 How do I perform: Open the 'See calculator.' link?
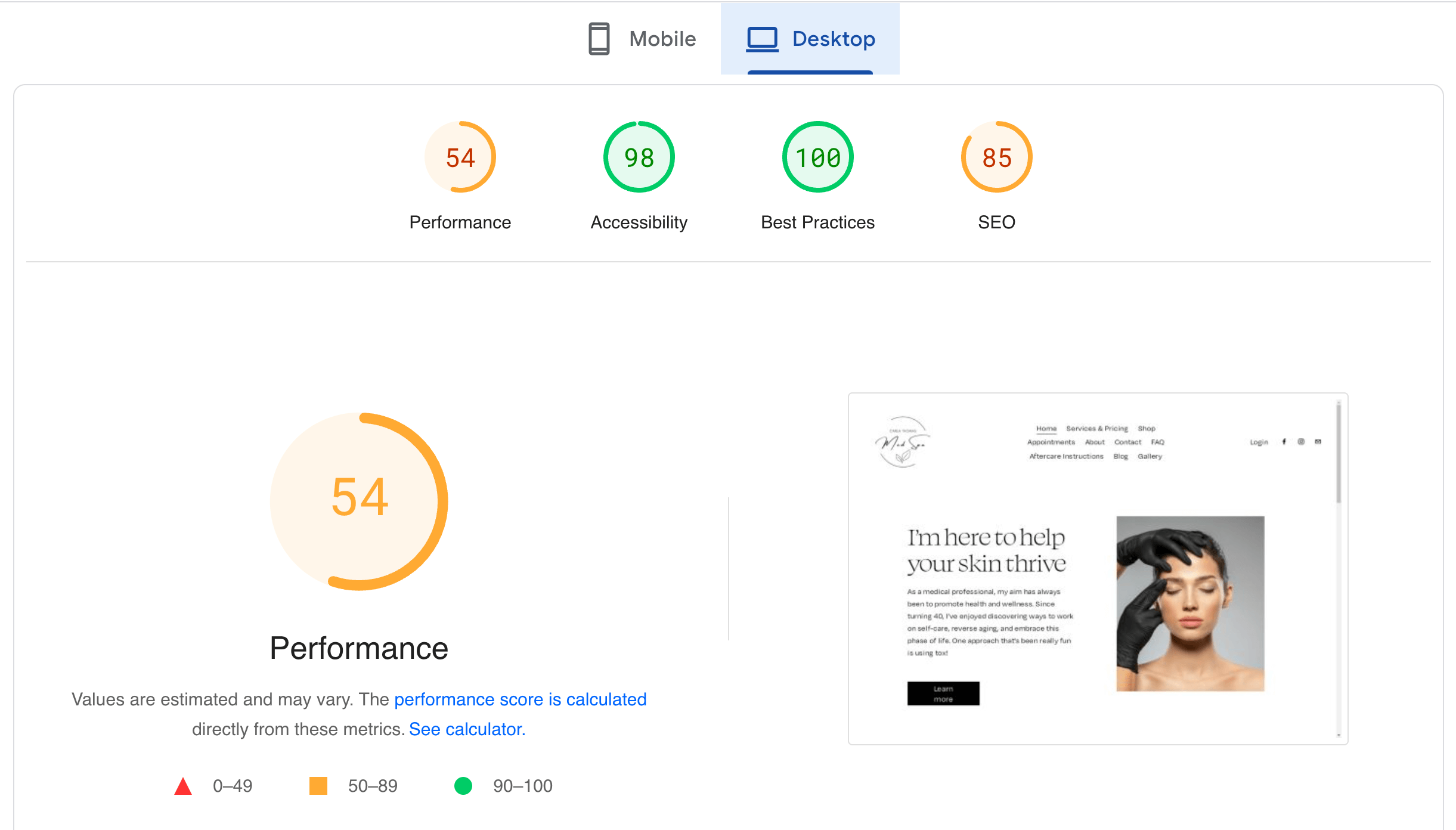tap(467, 729)
